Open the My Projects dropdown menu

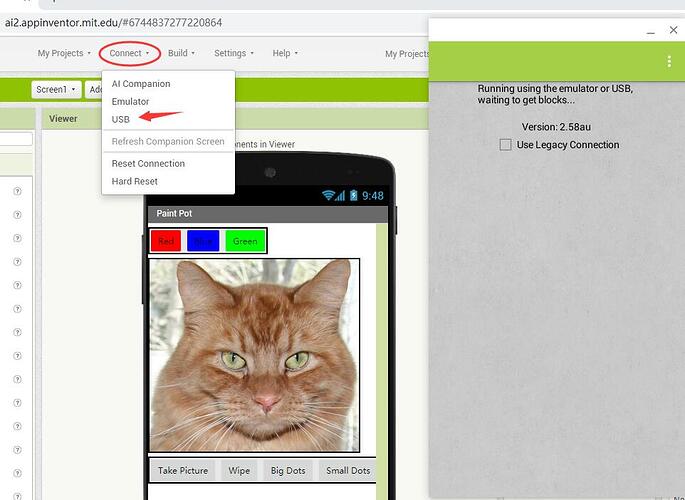64,53
